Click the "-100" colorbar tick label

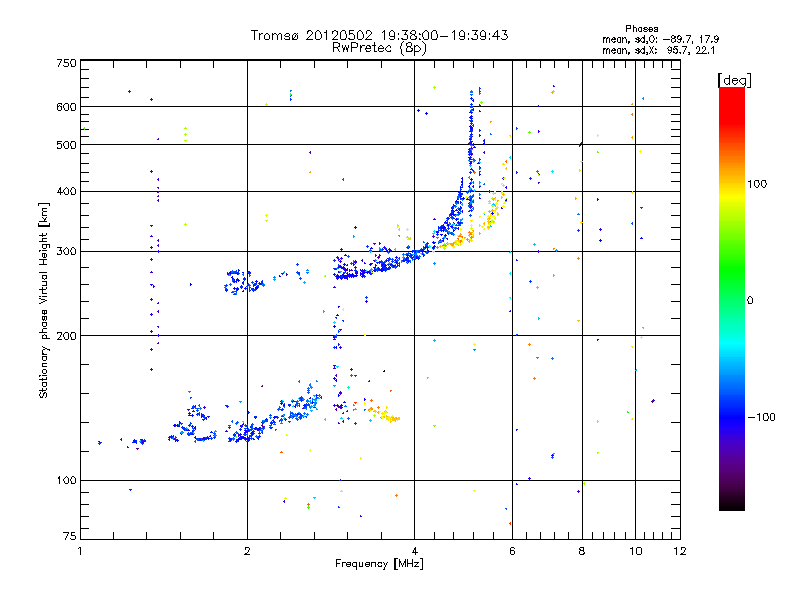pyautogui.click(x=761, y=417)
